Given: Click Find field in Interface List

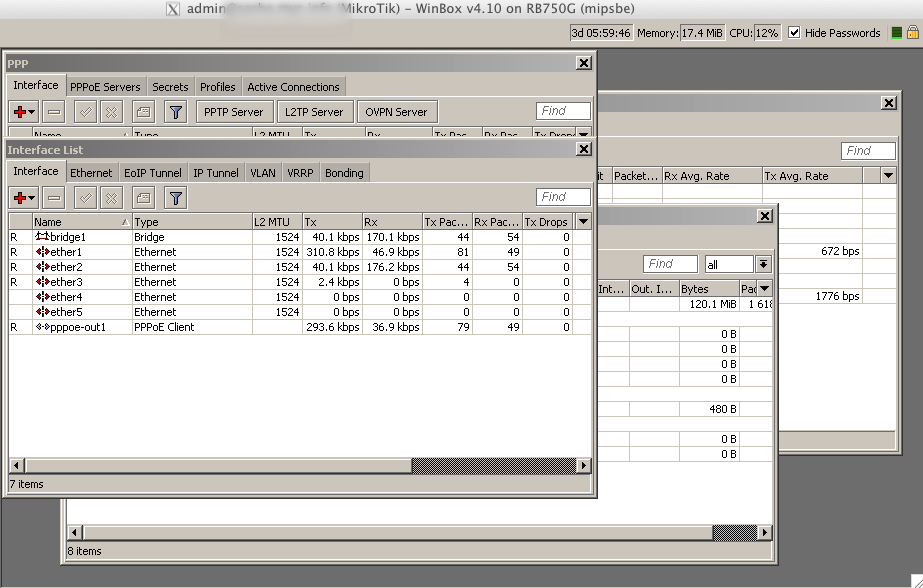Looking at the screenshot, I should click(563, 197).
